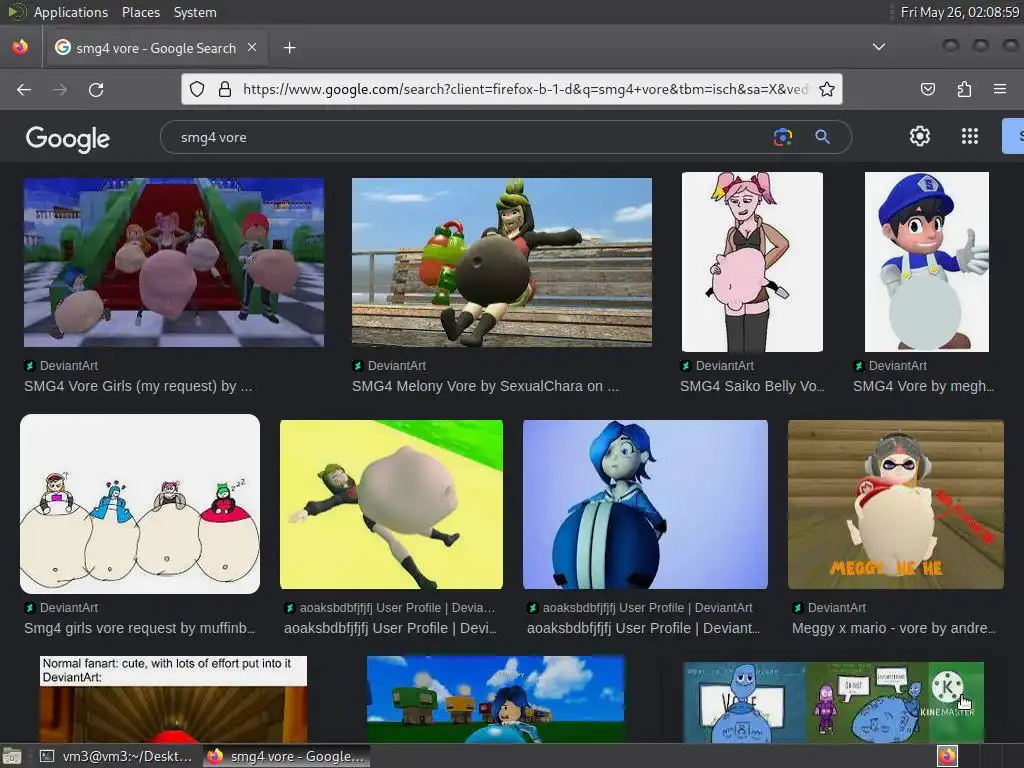1024x768 pixels.
Task: Search by image with Google Lens
Action: tap(782, 136)
